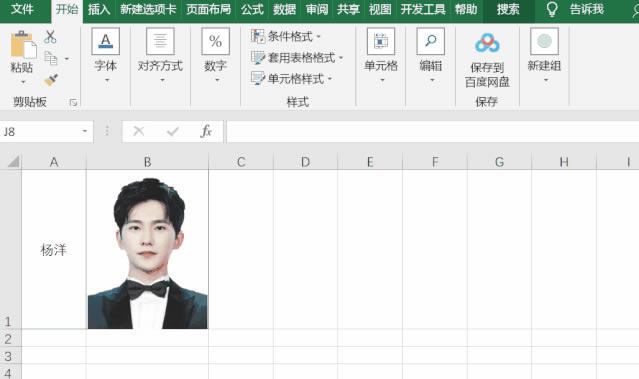
Task: Click the Paste clipboard icon
Action: point(23,44)
